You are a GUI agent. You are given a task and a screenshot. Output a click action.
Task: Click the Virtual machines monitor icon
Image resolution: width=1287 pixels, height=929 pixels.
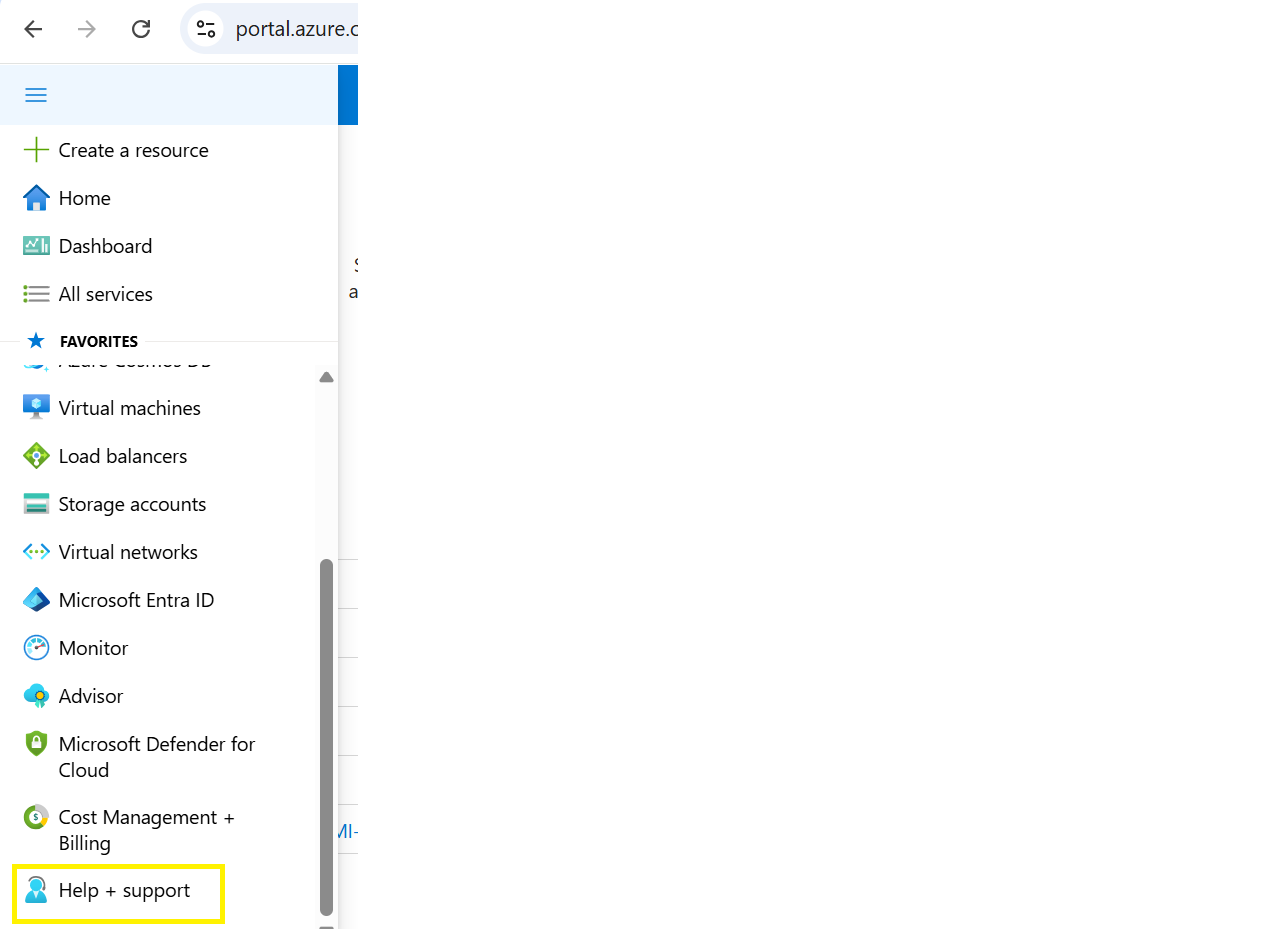point(36,408)
